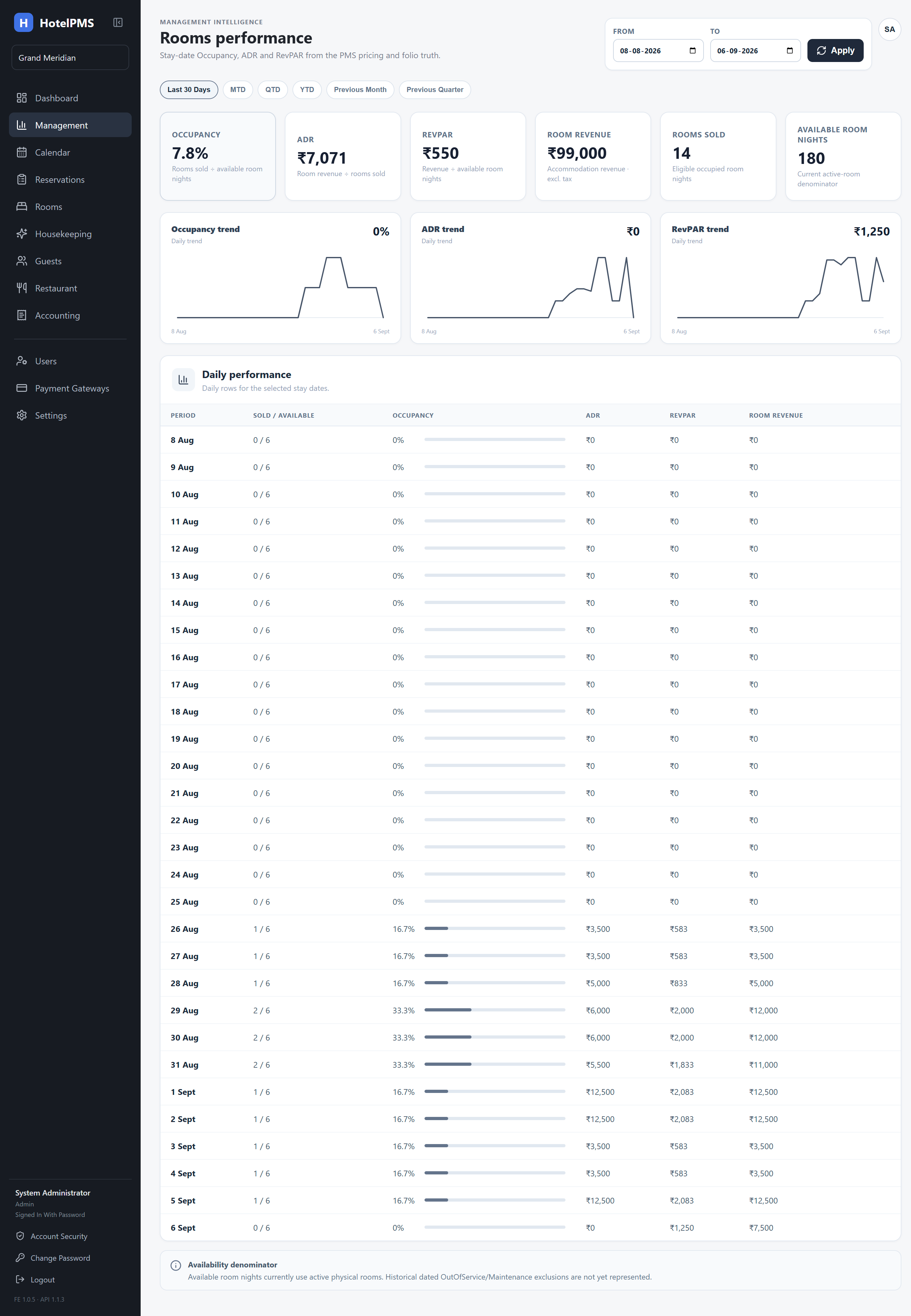Select the YTD range preset
This screenshot has width=911, height=1316.
point(307,89)
